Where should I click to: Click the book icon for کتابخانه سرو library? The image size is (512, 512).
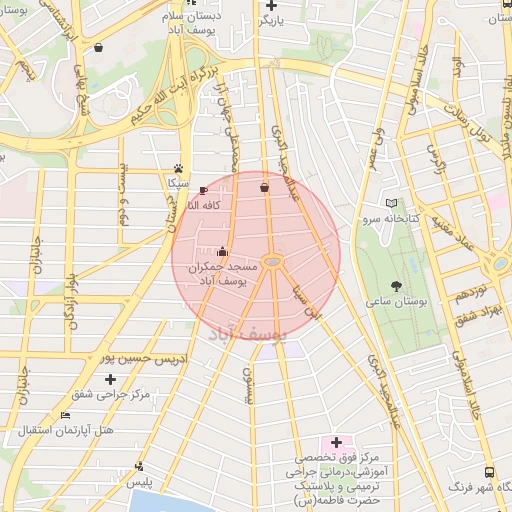click(x=391, y=203)
